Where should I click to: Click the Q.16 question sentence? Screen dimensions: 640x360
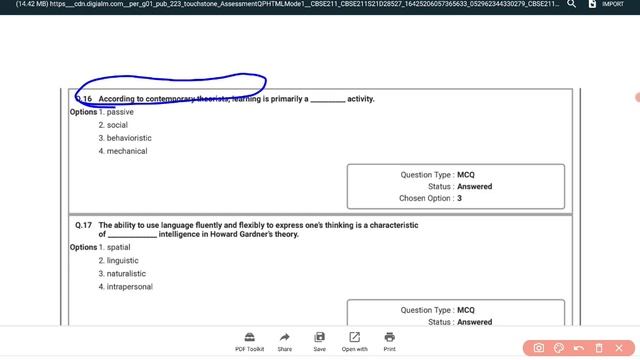point(236,99)
